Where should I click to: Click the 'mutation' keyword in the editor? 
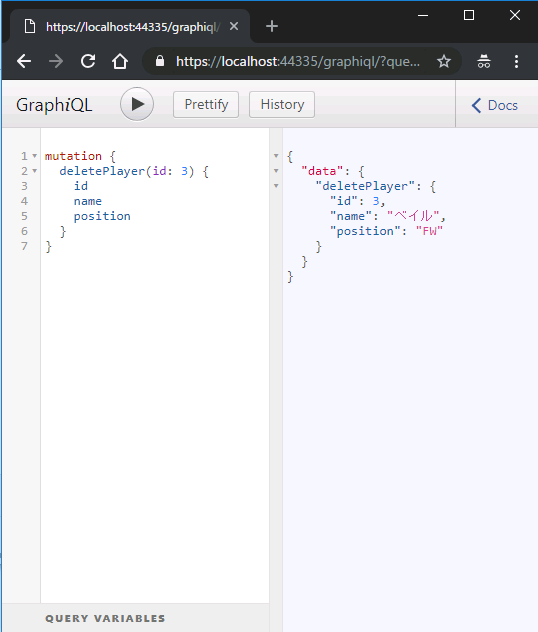pyautogui.click(x=73, y=156)
